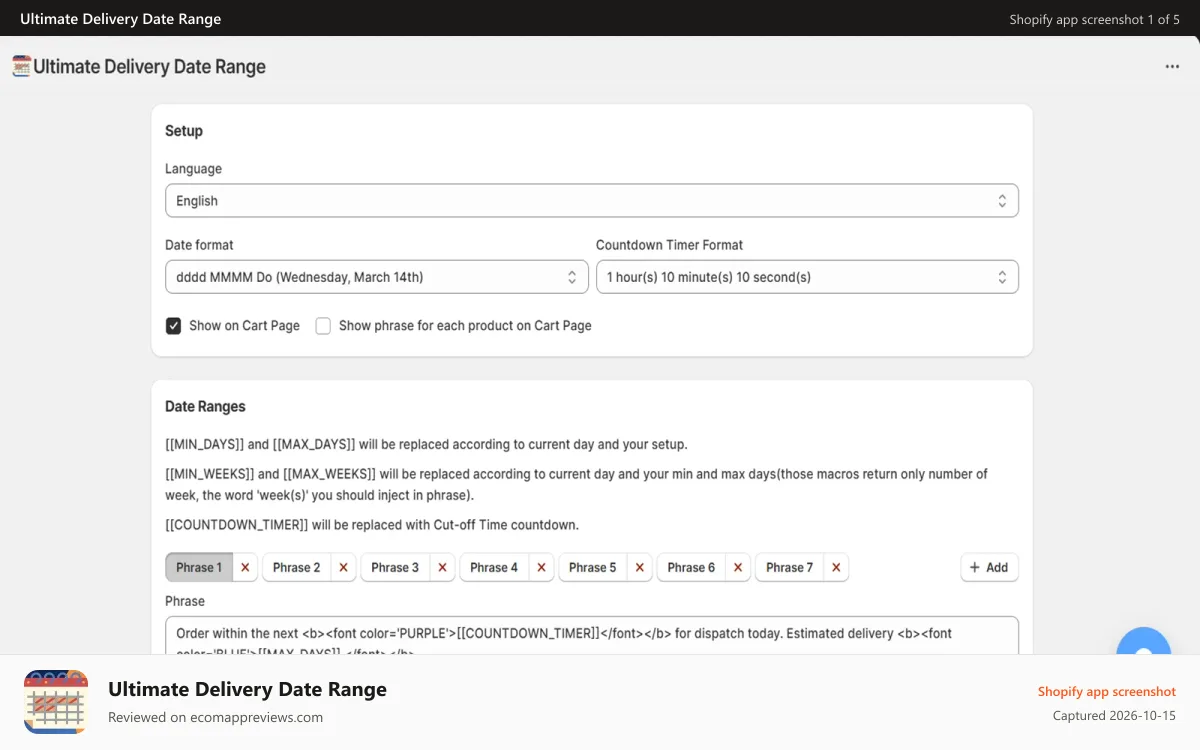Click the Shopify app screenshot link in footer
This screenshot has width=1200, height=750.
tap(1107, 691)
